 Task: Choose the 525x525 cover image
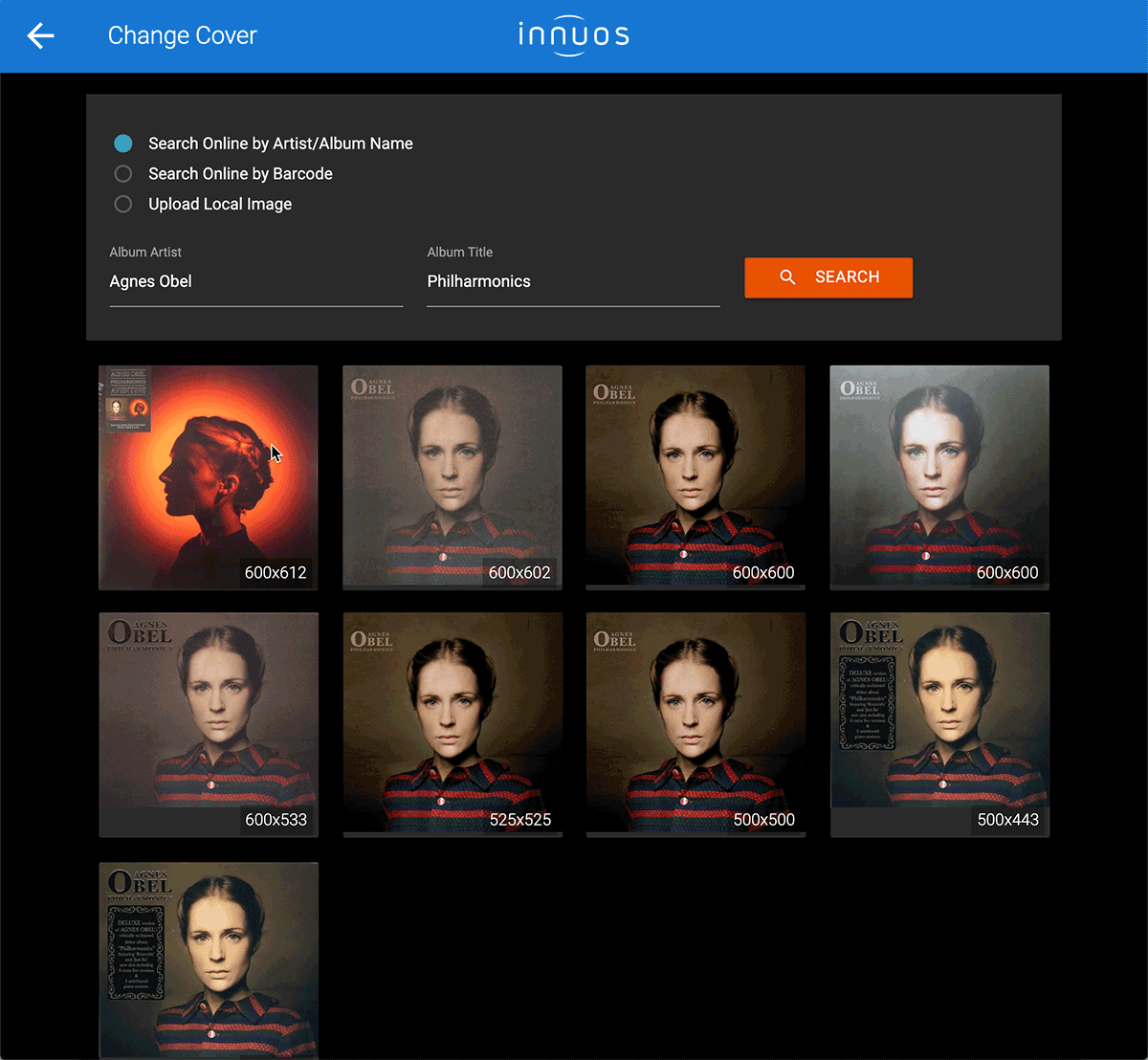click(453, 724)
